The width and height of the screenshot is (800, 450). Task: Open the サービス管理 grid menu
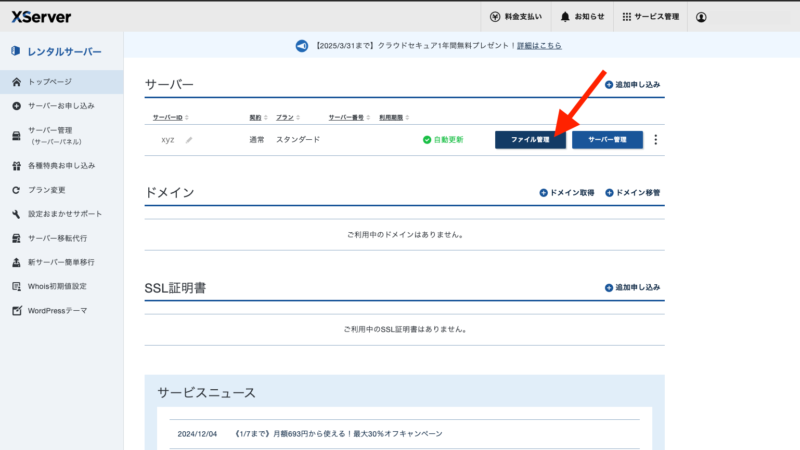click(651, 17)
